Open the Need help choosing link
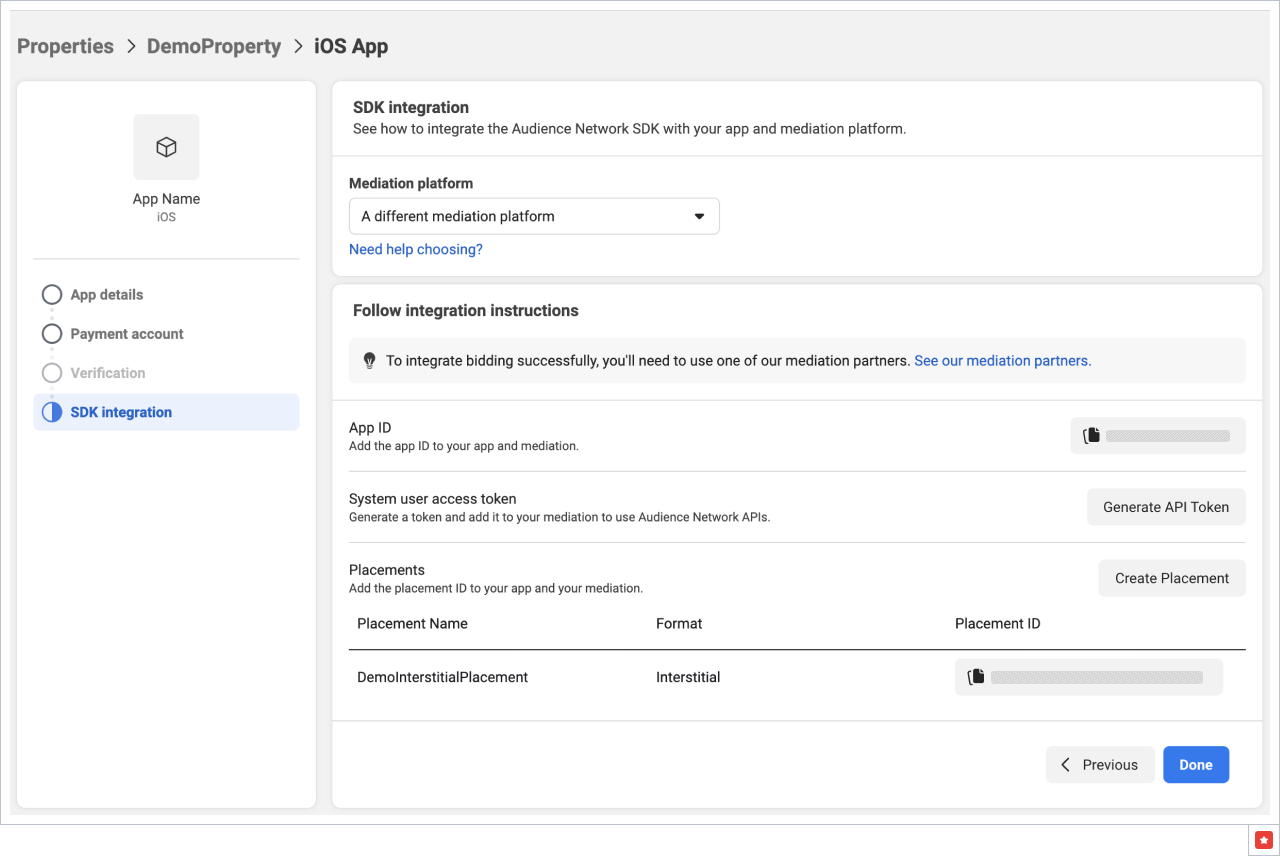The image size is (1280, 856). pyautogui.click(x=415, y=249)
